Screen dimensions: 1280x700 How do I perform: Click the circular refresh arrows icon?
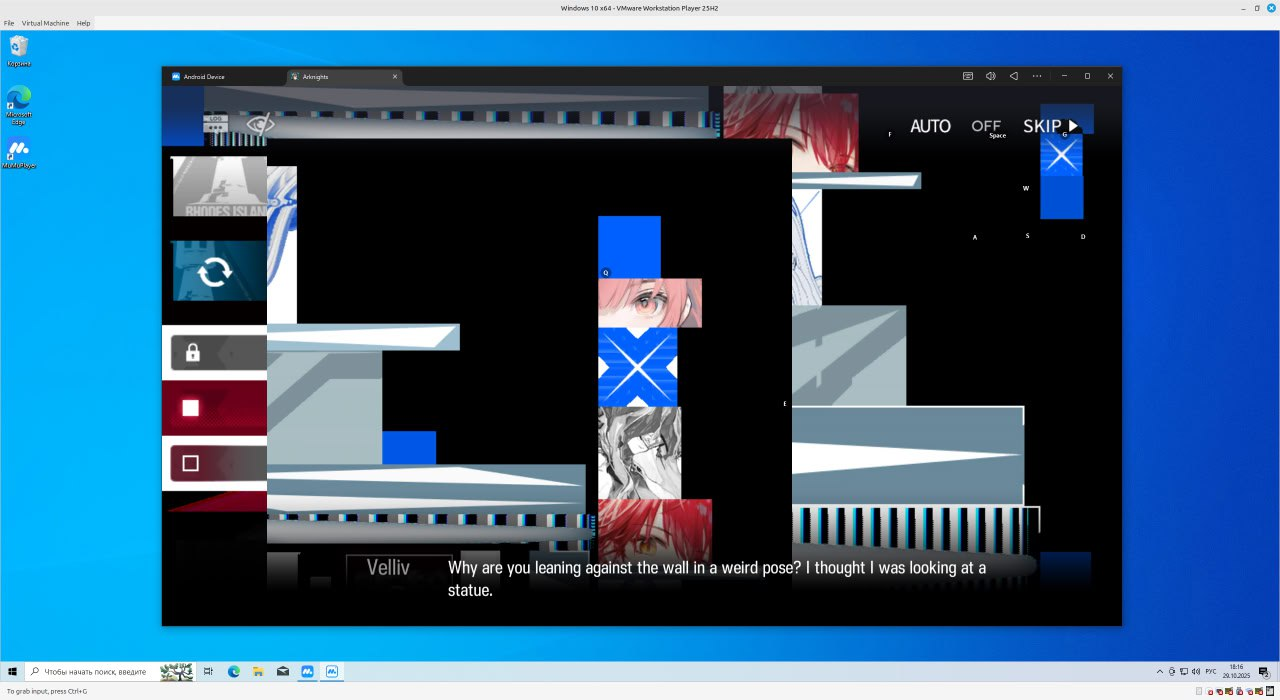pyautogui.click(x=215, y=271)
